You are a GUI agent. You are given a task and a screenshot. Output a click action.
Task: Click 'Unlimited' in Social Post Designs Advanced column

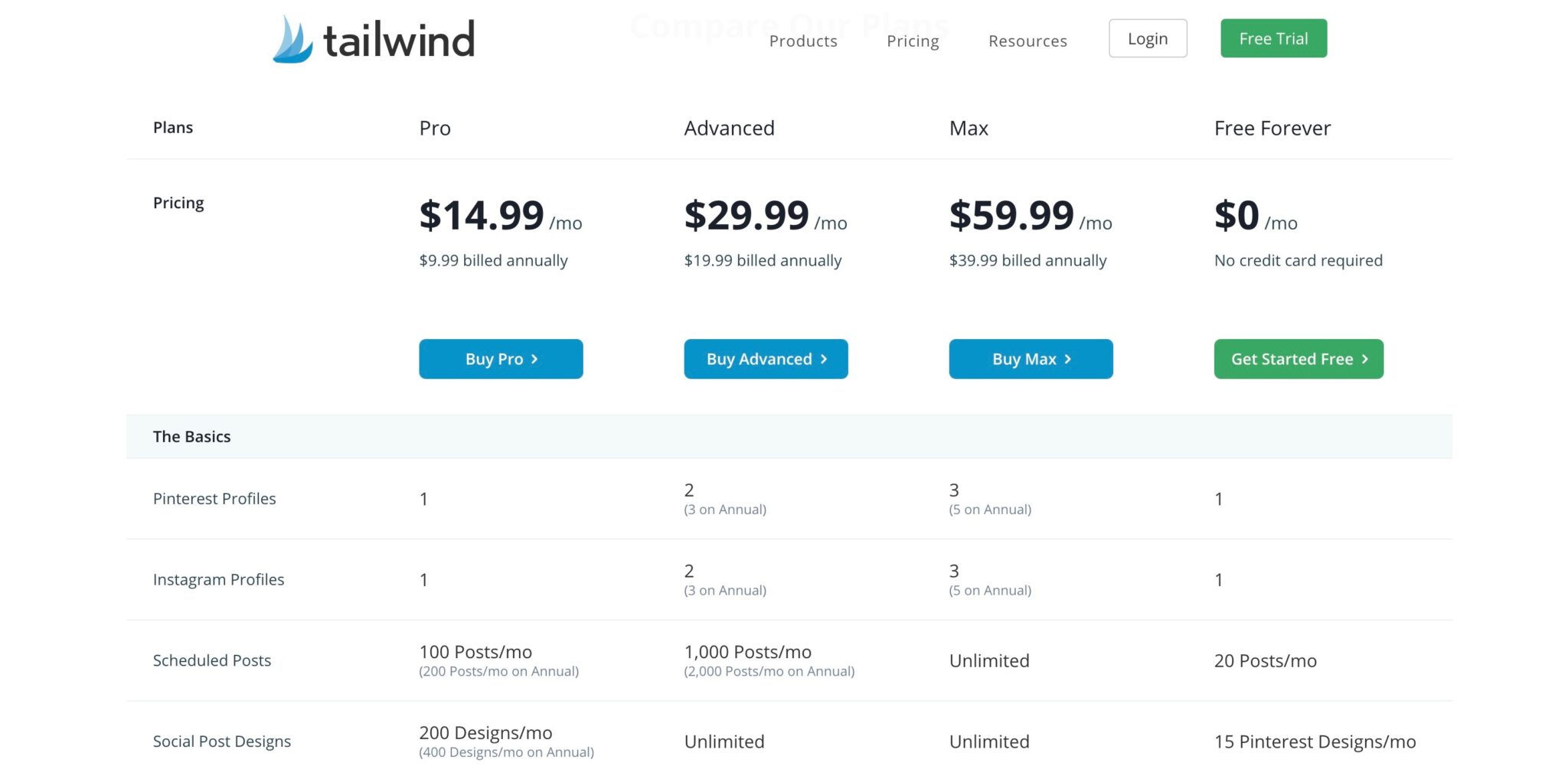click(724, 741)
